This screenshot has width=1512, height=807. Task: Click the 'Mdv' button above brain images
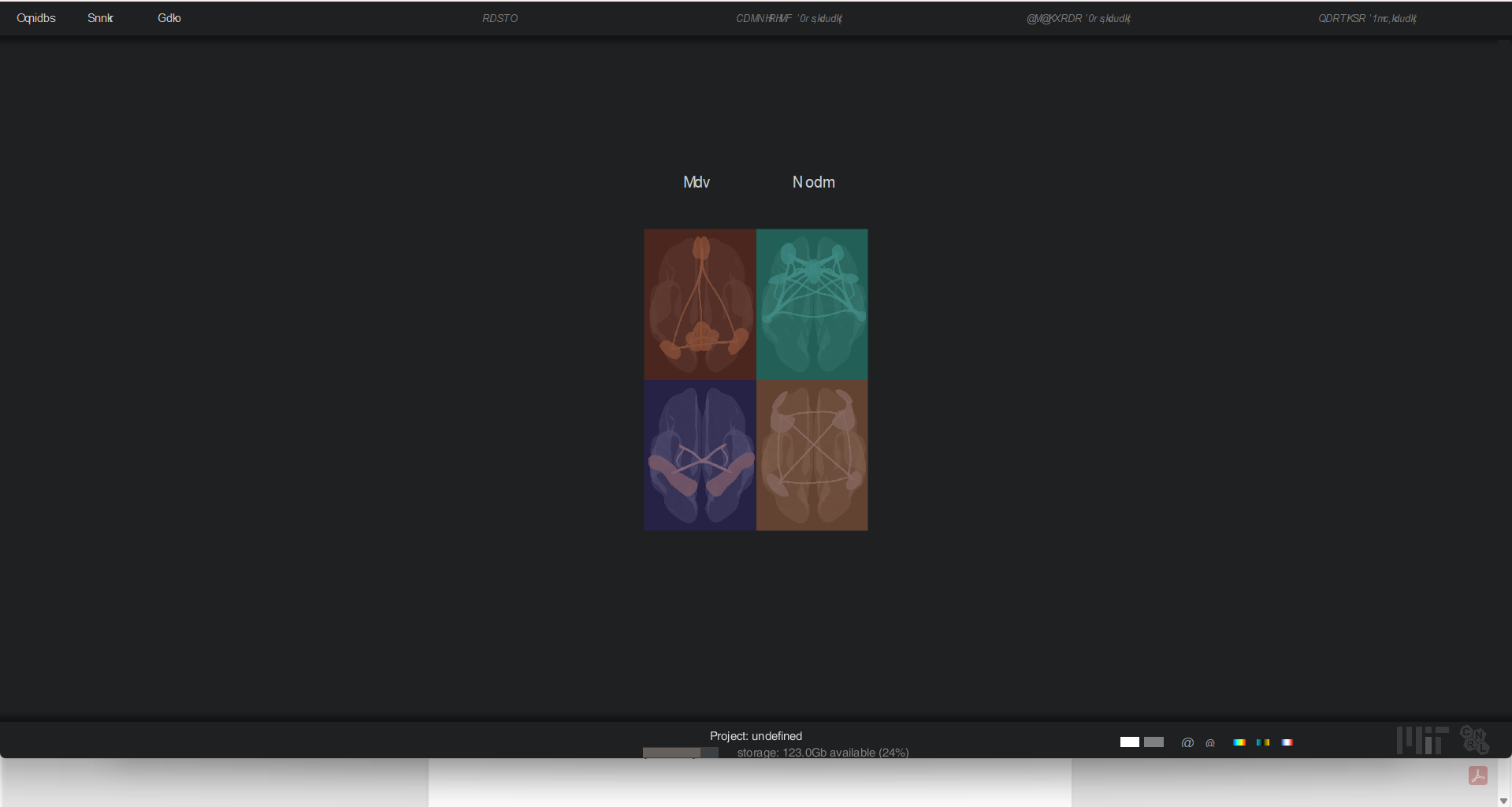[697, 182]
